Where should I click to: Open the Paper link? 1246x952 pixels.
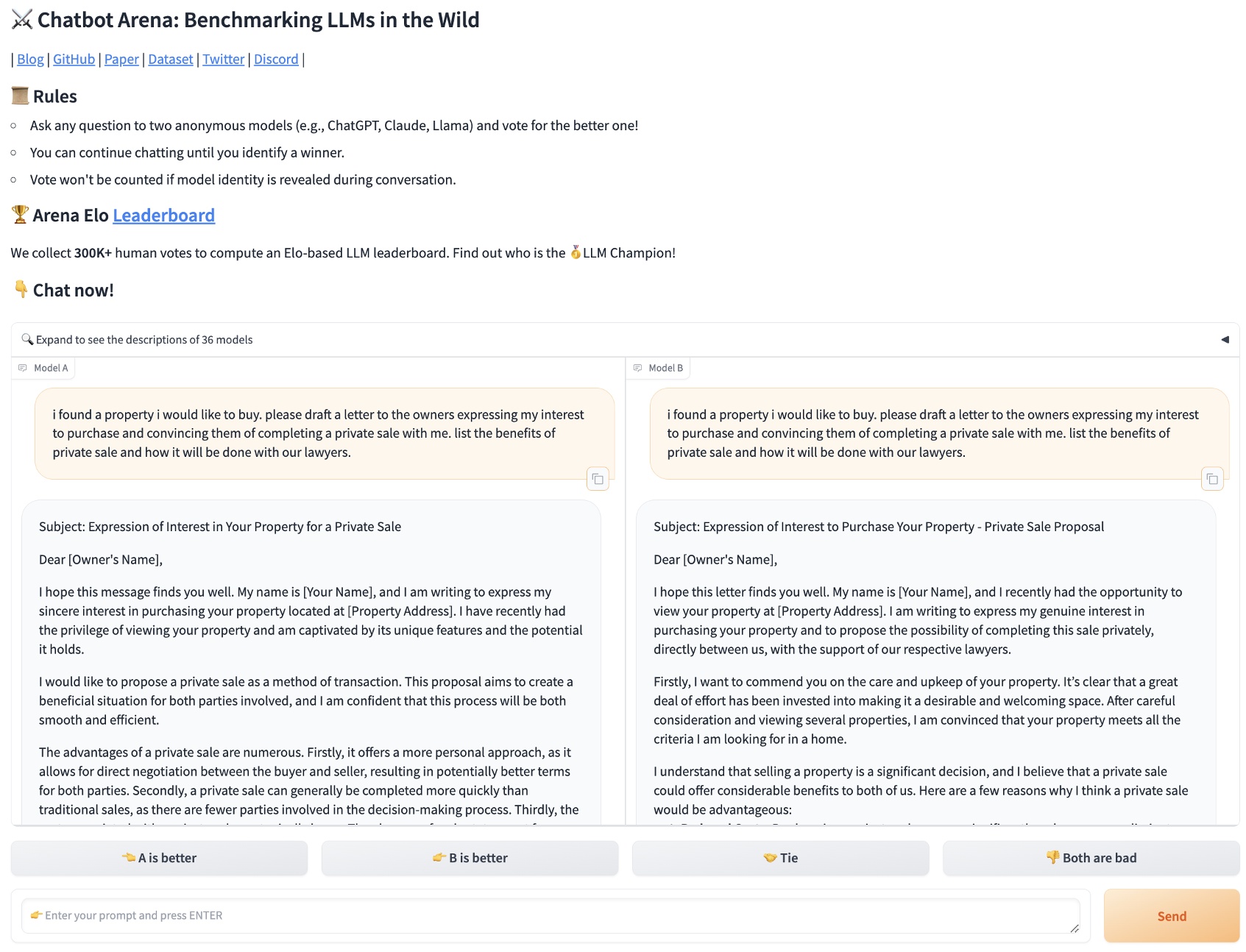coord(121,60)
